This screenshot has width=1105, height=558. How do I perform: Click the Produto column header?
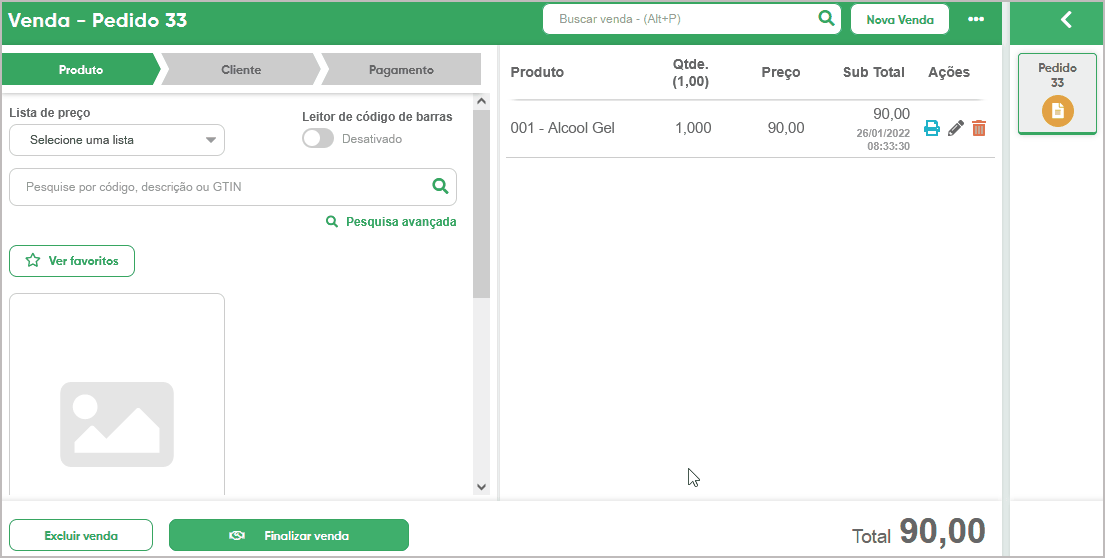click(537, 72)
